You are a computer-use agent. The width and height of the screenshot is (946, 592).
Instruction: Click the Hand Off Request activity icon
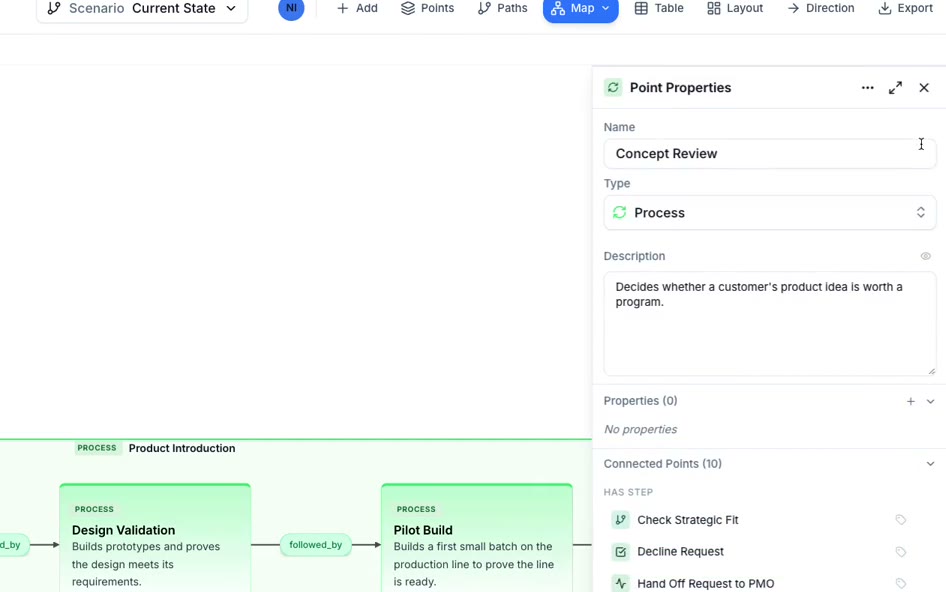tap(620, 584)
